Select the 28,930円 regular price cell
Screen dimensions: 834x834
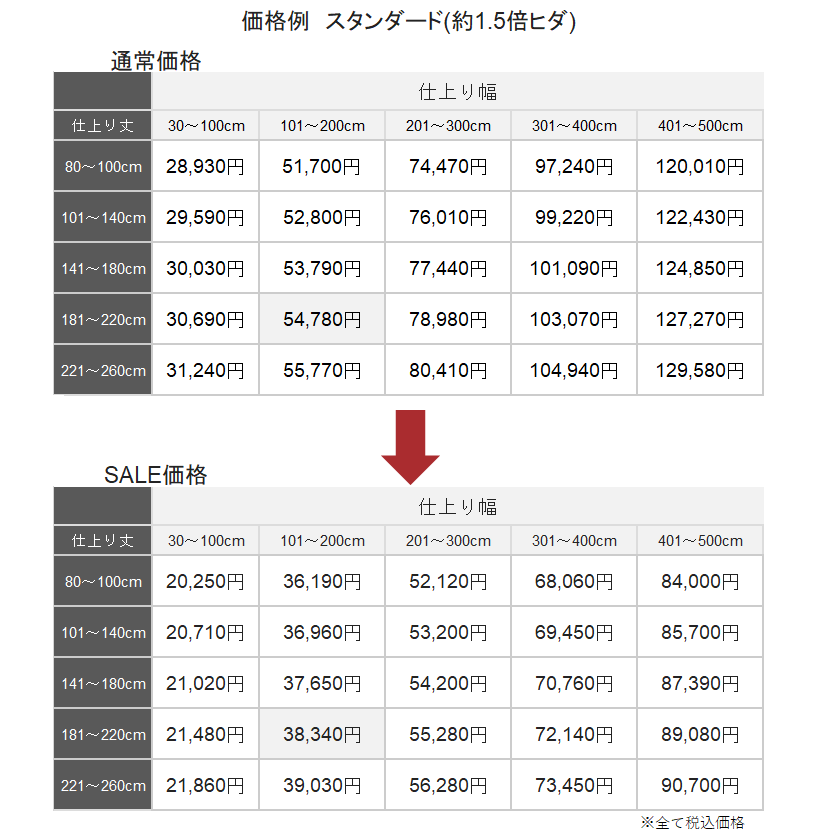pyautogui.click(x=205, y=166)
